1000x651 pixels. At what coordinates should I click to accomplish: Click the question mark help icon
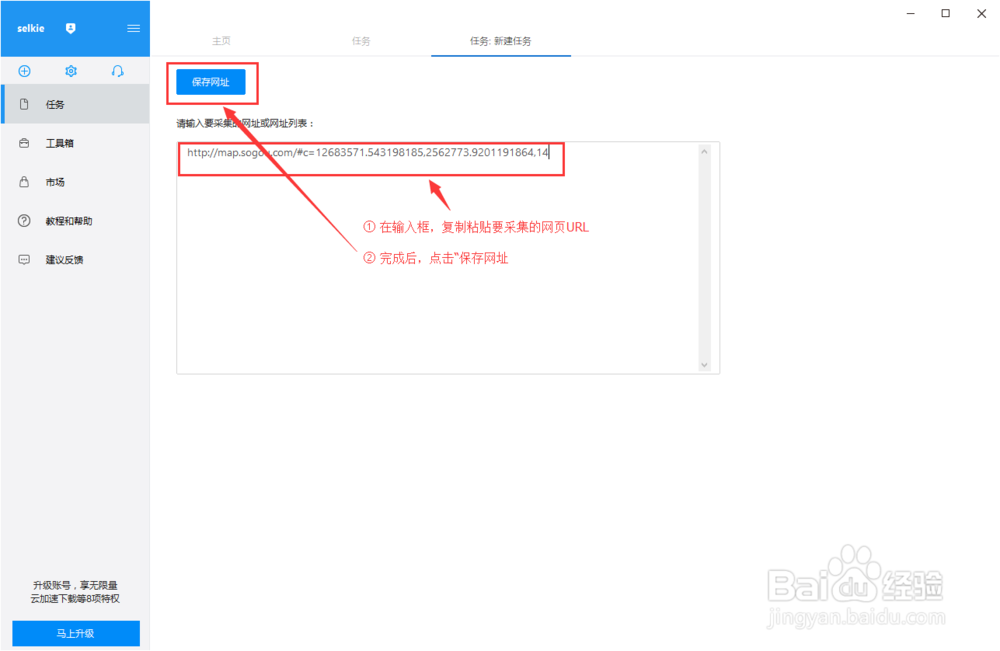coord(22,221)
